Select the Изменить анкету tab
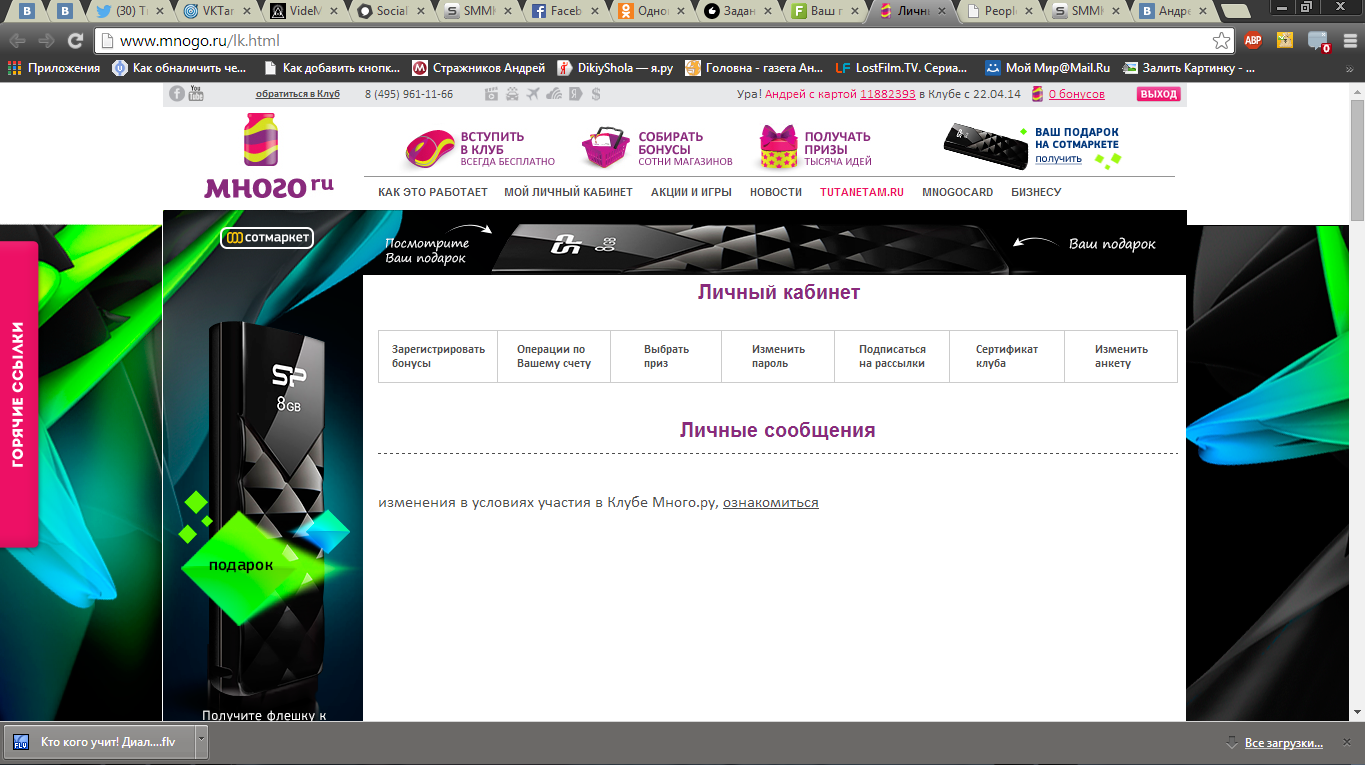Image resolution: width=1365 pixels, height=765 pixels. 1121,356
